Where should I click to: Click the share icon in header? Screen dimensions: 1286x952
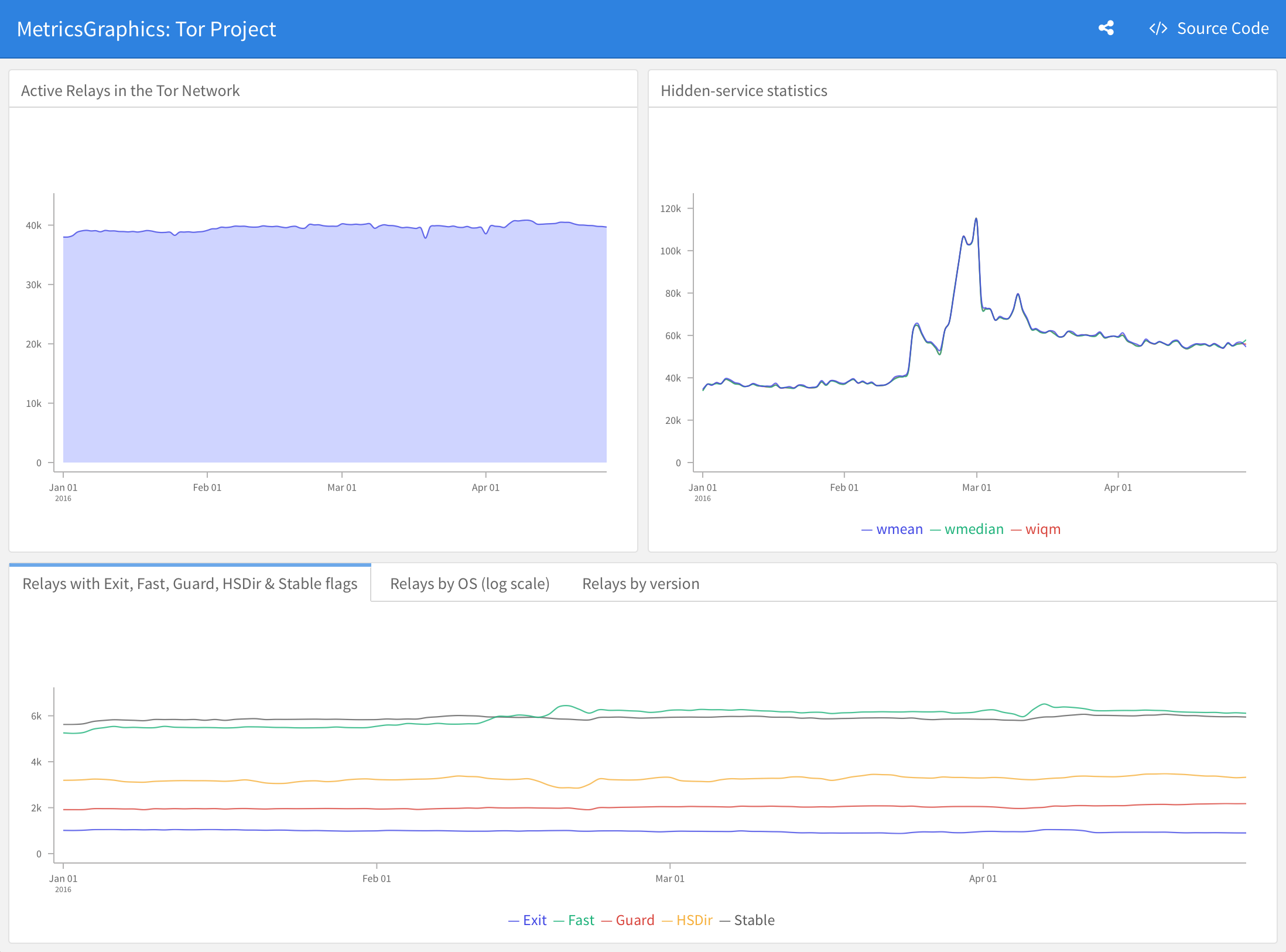[1106, 28]
